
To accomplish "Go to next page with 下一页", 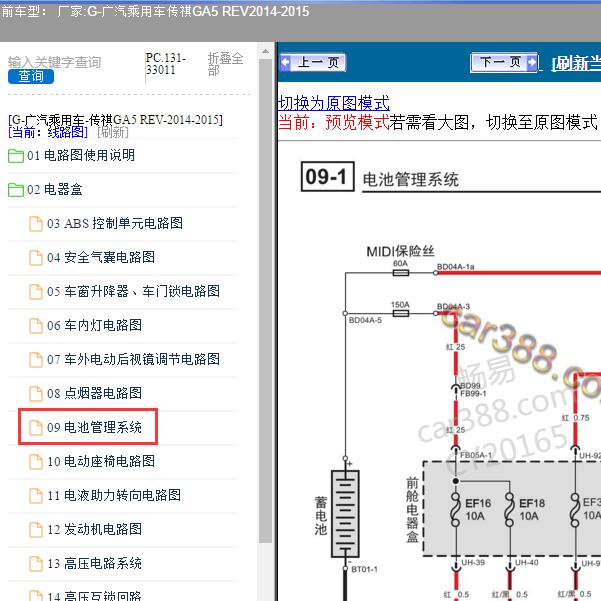I will tap(504, 62).
